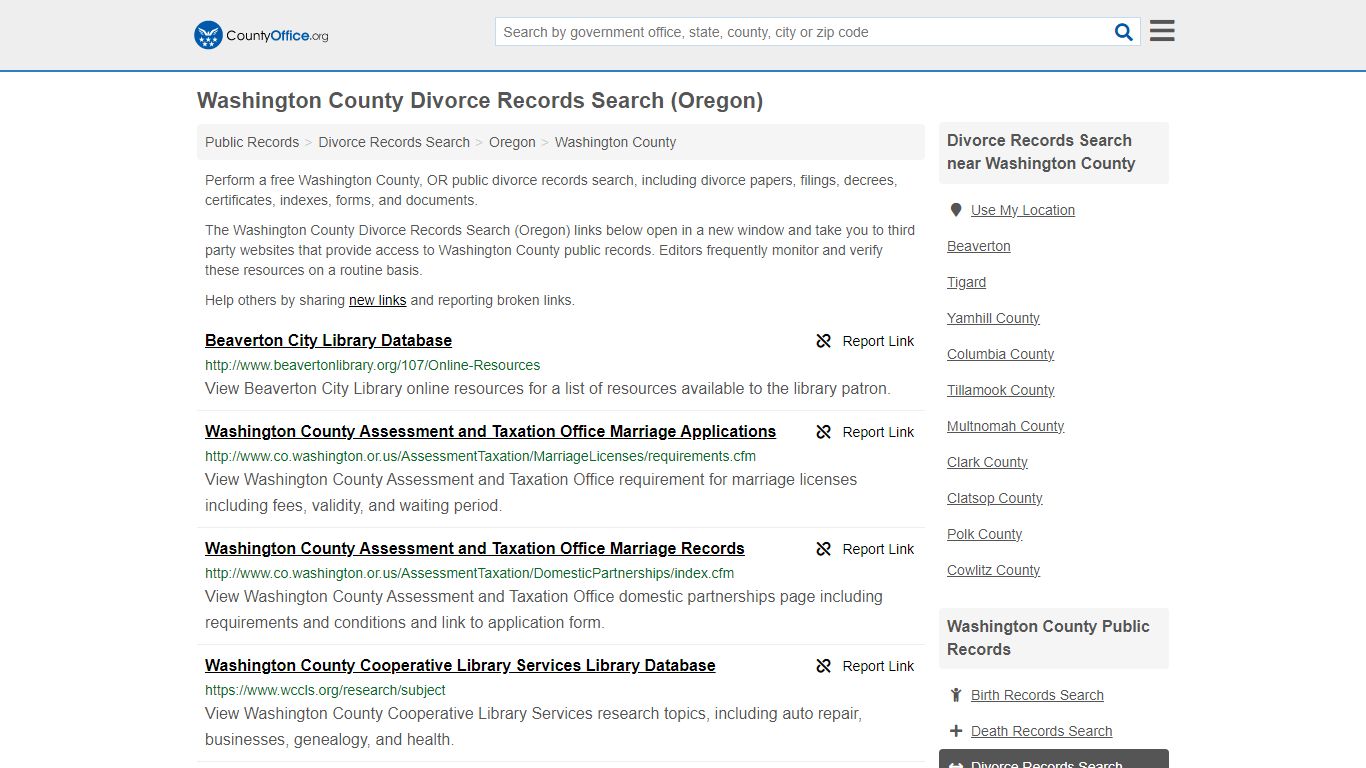Image resolution: width=1366 pixels, height=768 pixels.
Task: Report link icon for Cooperative Library Services
Action: [x=824, y=666]
